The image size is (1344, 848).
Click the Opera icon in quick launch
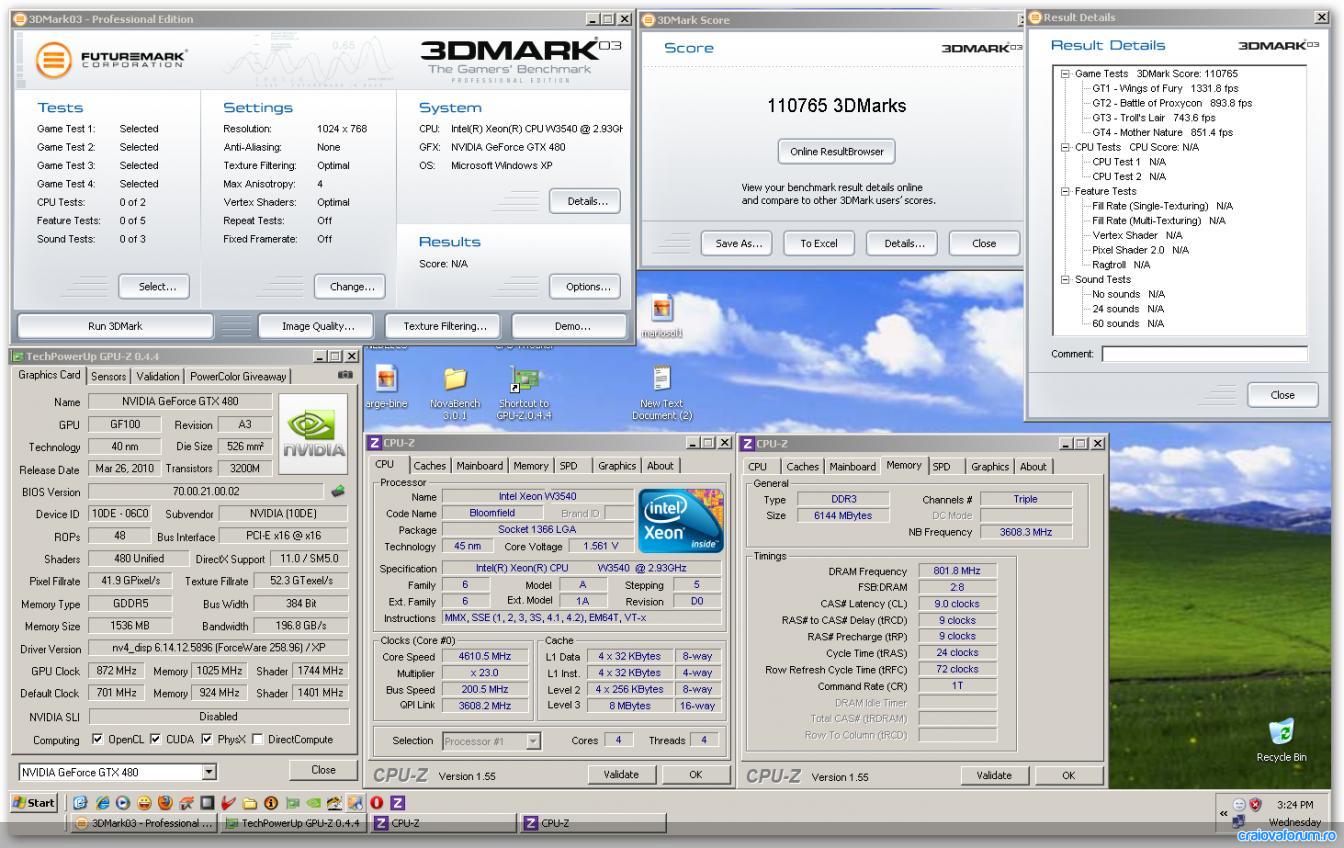[377, 803]
